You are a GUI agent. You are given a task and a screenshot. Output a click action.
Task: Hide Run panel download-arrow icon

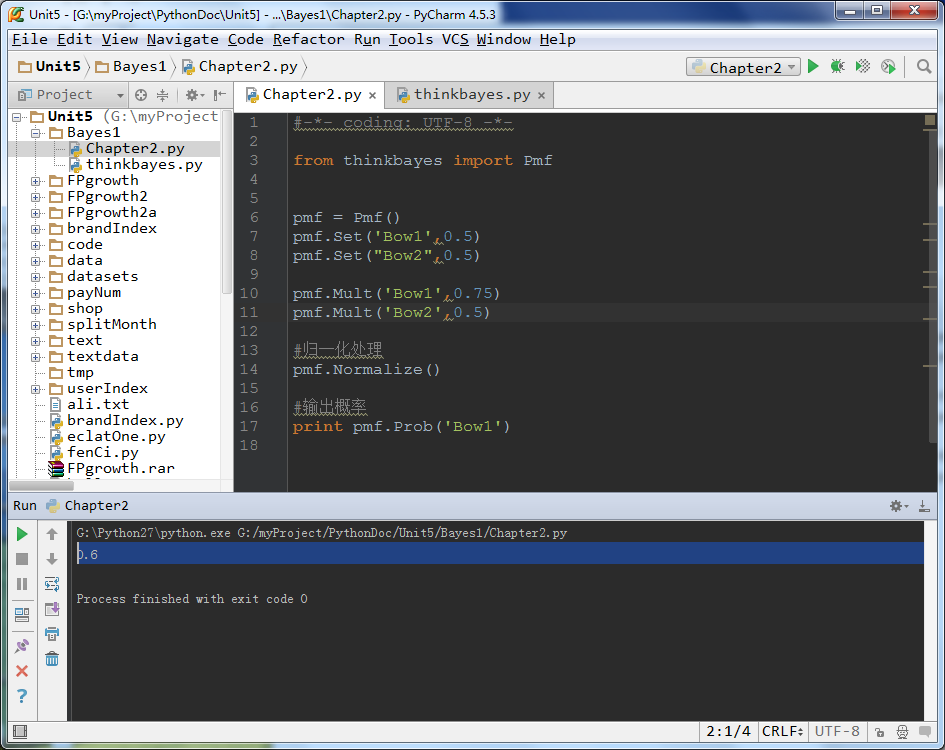point(924,506)
